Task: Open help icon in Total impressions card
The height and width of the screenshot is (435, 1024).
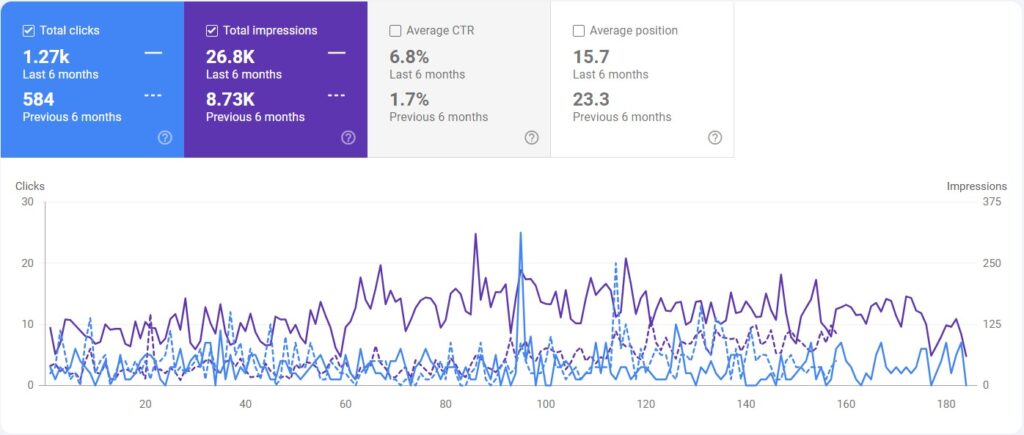Action: point(348,138)
